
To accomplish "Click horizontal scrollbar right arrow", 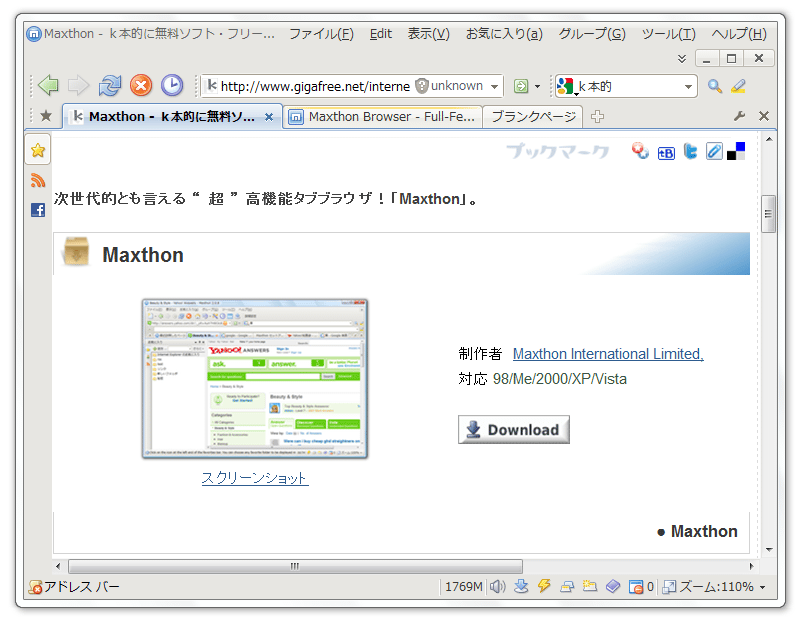I will (x=752, y=566).
